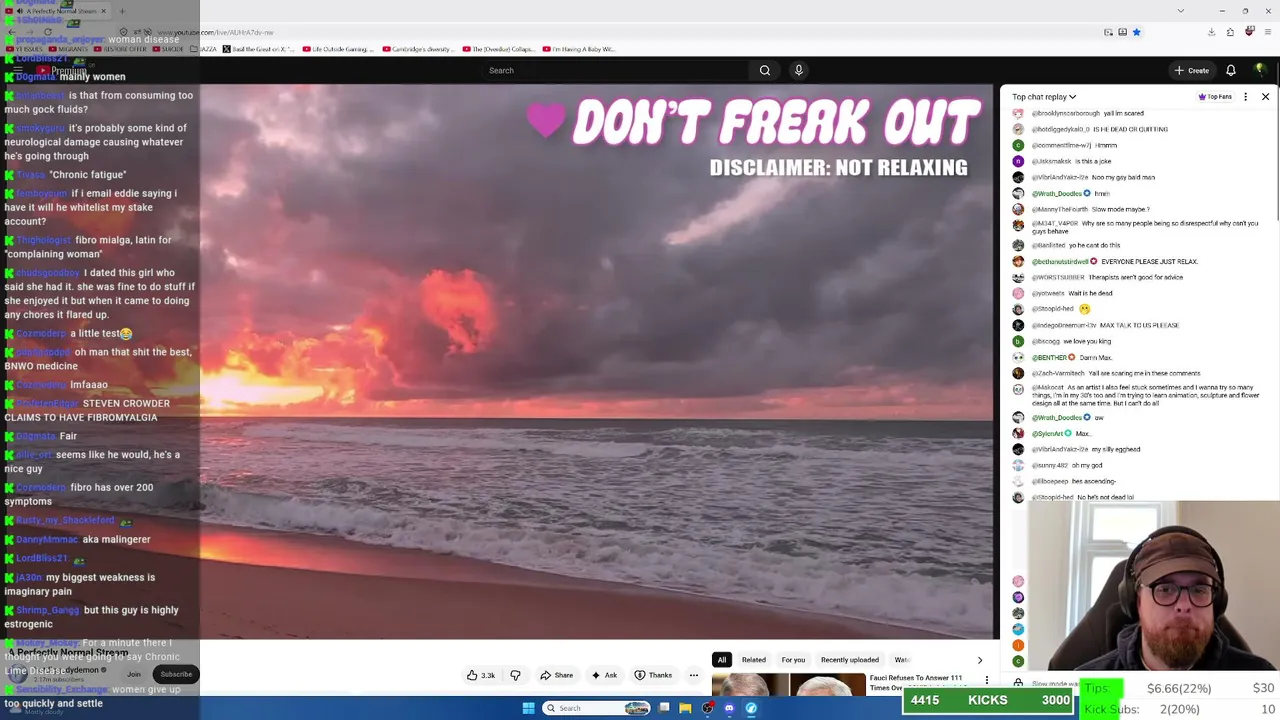This screenshot has height=720, width=1280.
Task: Open Discord from the taskbar
Action: [x=729, y=708]
